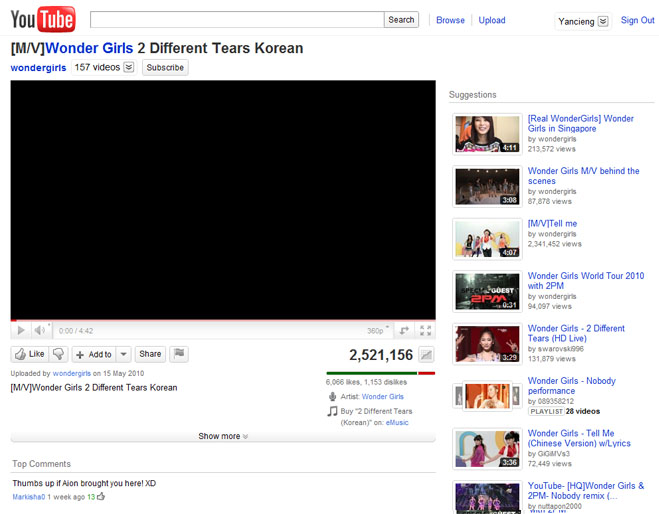Click the Suggestions heading
The width and height of the screenshot is (659, 514).
click(472, 95)
